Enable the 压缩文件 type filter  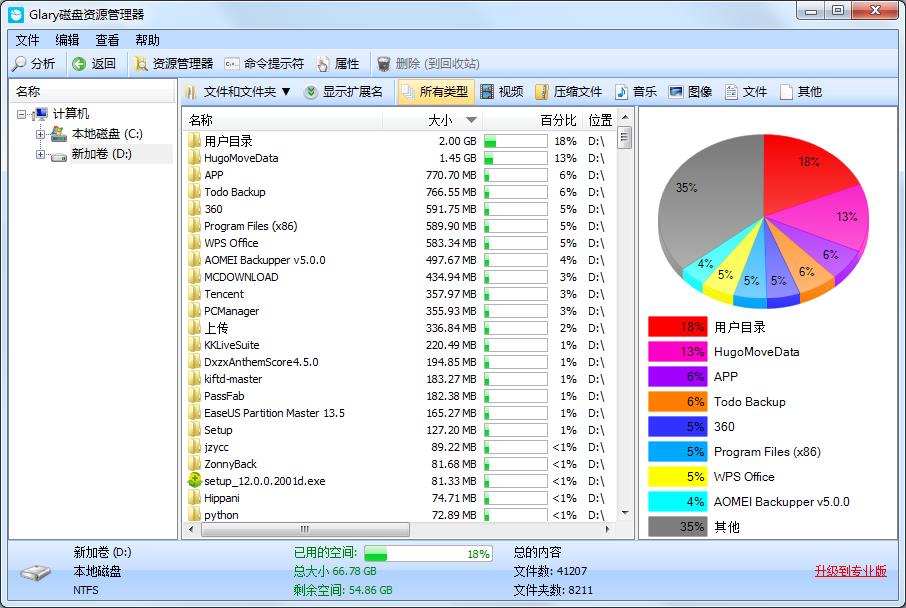568,91
